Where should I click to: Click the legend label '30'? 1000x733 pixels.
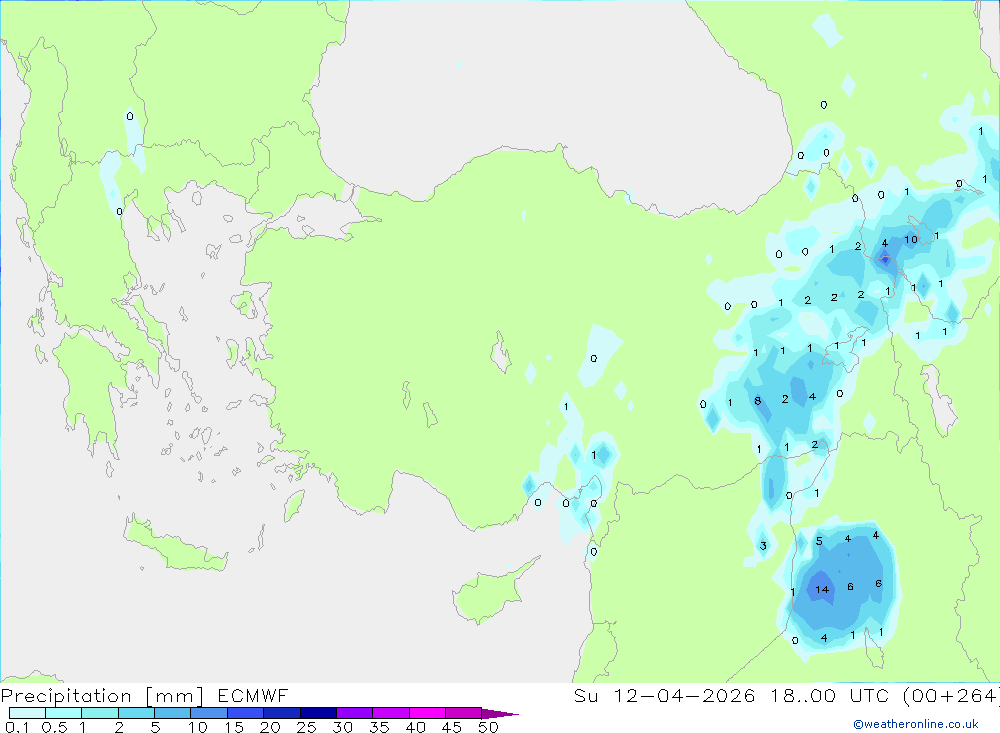[x=343, y=727]
